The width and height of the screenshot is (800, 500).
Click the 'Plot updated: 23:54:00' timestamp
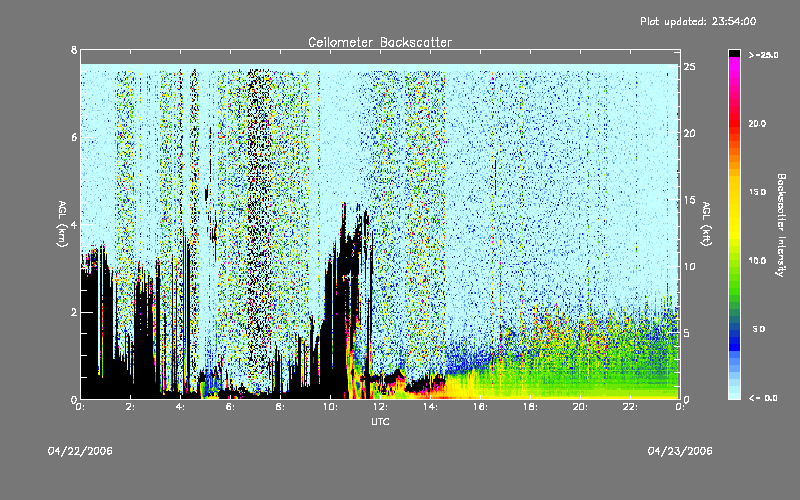(x=698, y=21)
